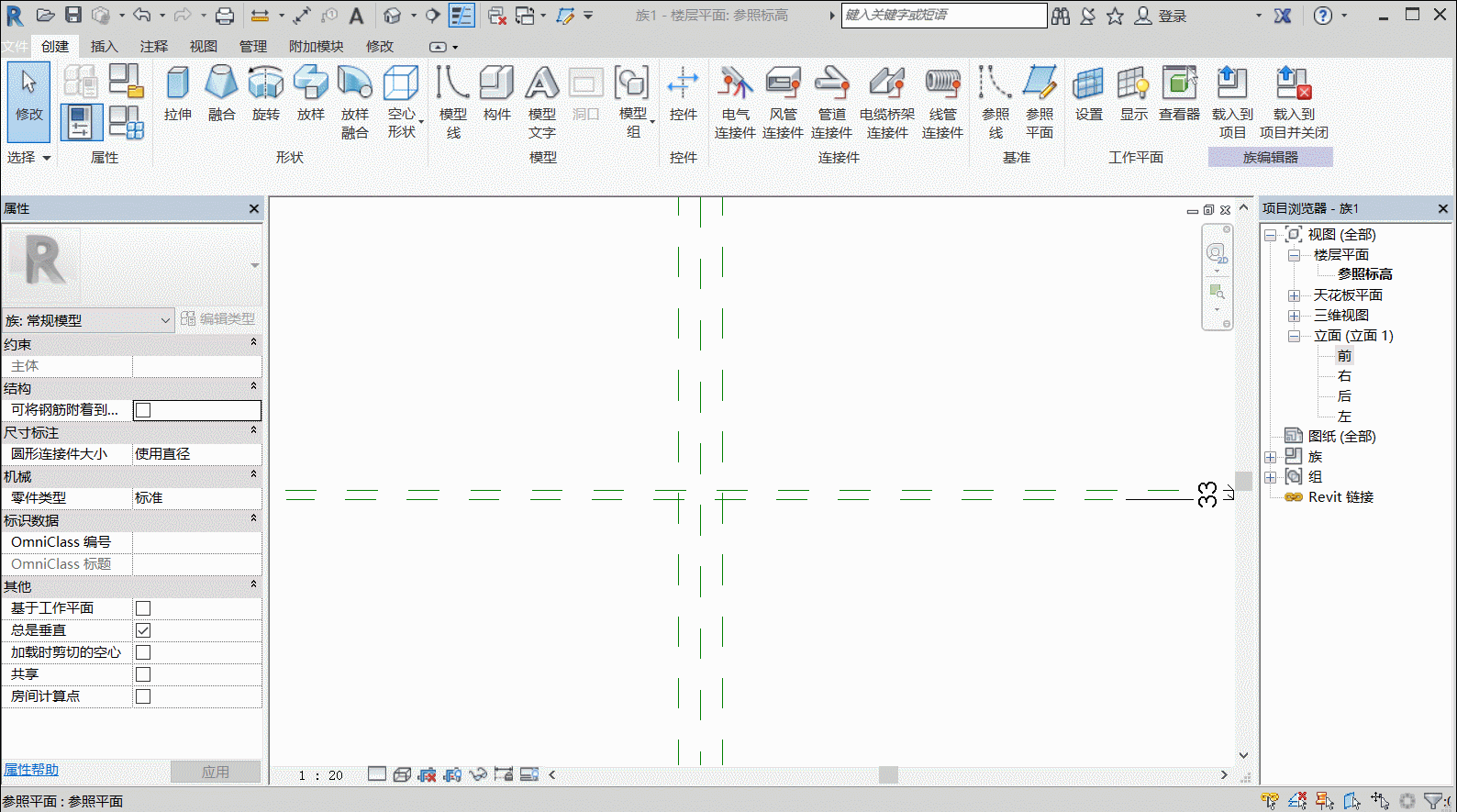Screen dimensions: 1457x812
Task: Add a 风管连接件 duct connector
Action: [783, 102]
